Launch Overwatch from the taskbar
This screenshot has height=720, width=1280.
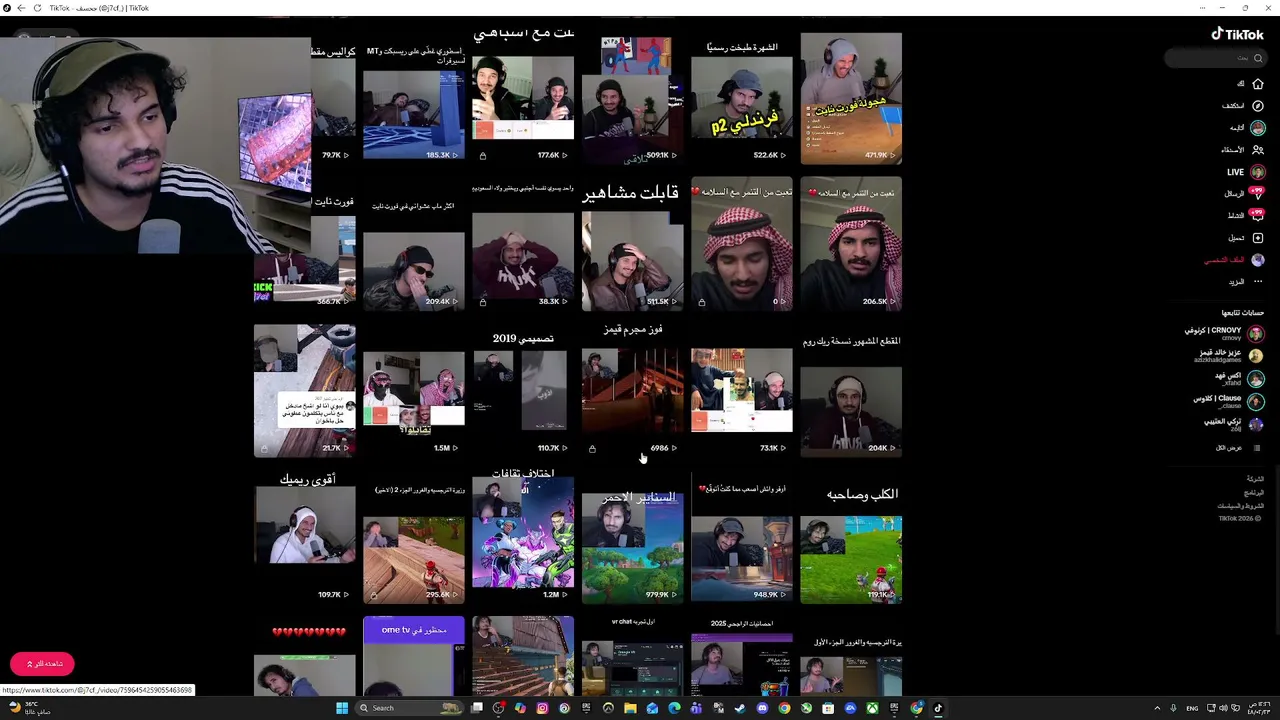608,708
